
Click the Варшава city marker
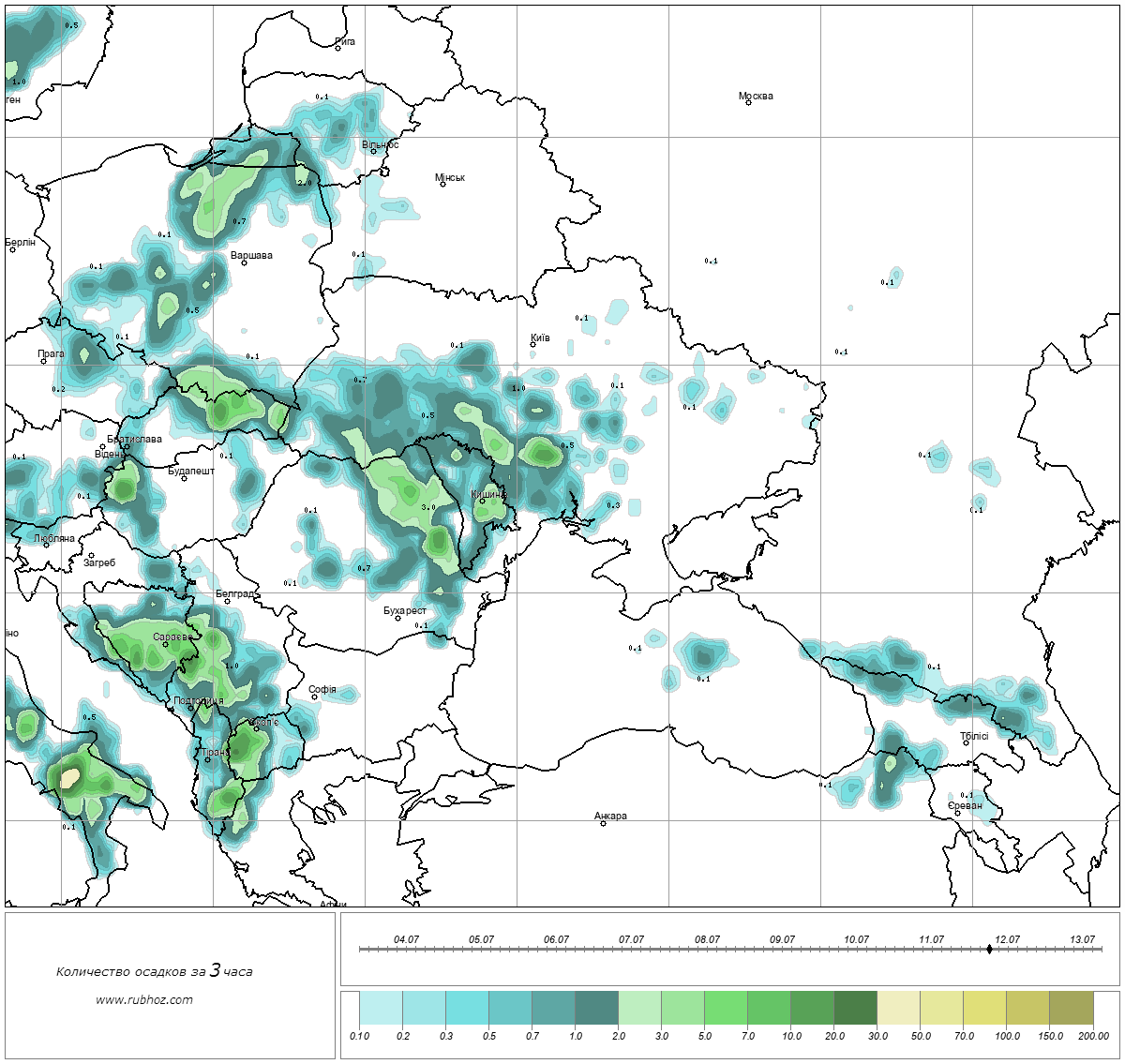click(244, 262)
